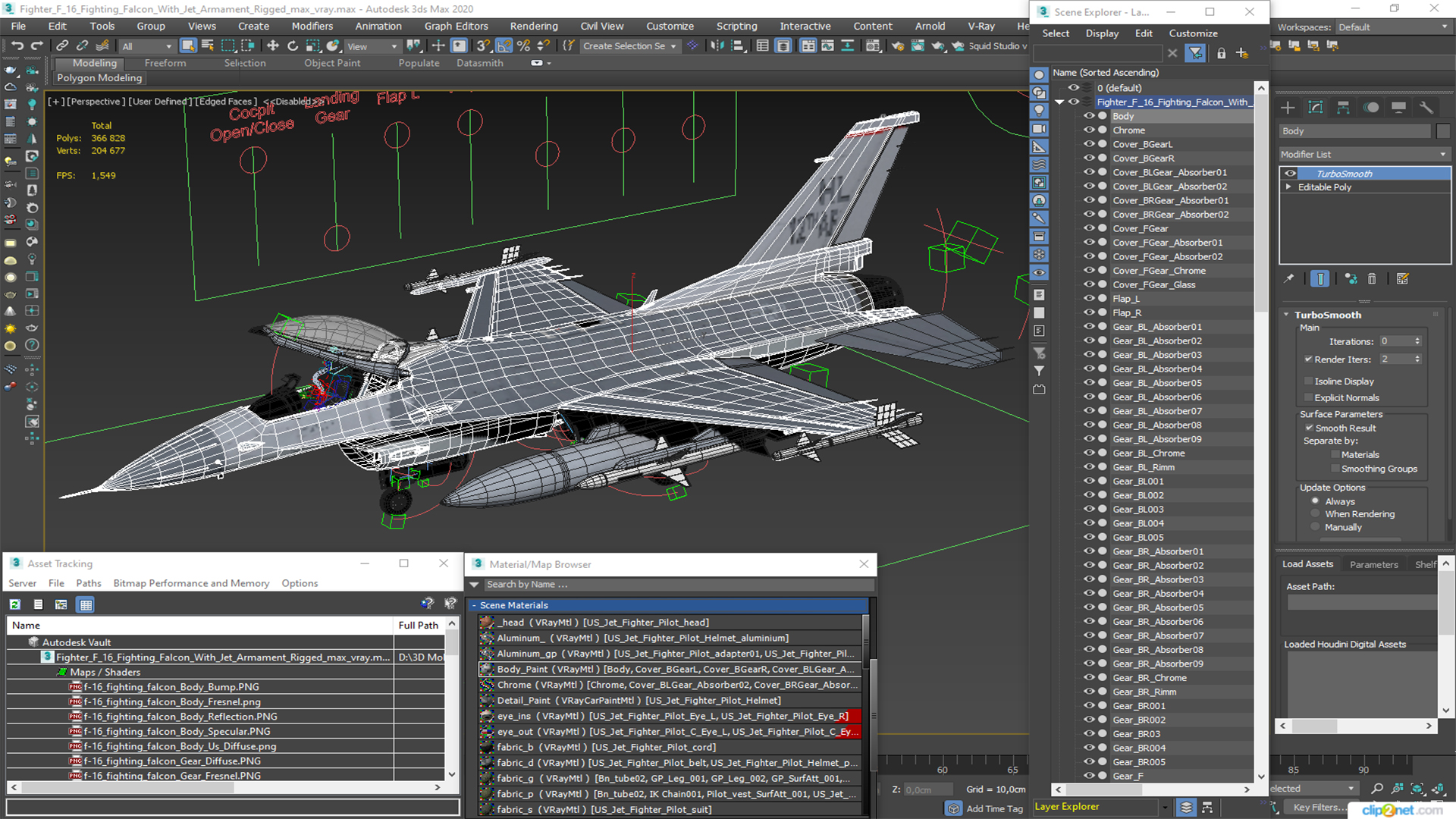Remove modifier using the trash icon
The image size is (1456, 819).
tap(1372, 279)
